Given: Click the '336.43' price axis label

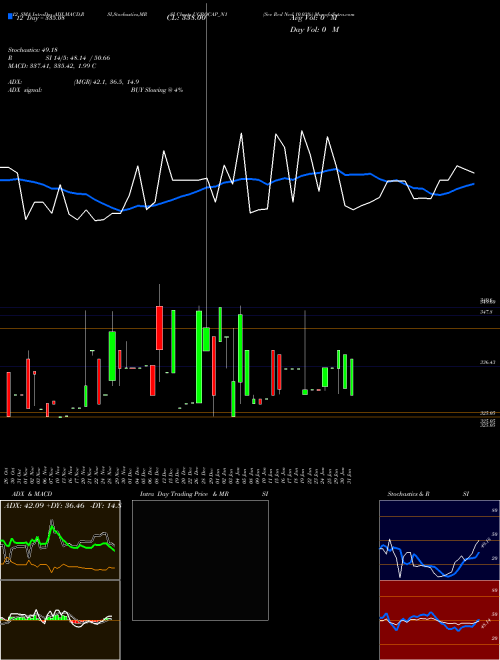Looking at the screenshot, I should pos(488,362).
